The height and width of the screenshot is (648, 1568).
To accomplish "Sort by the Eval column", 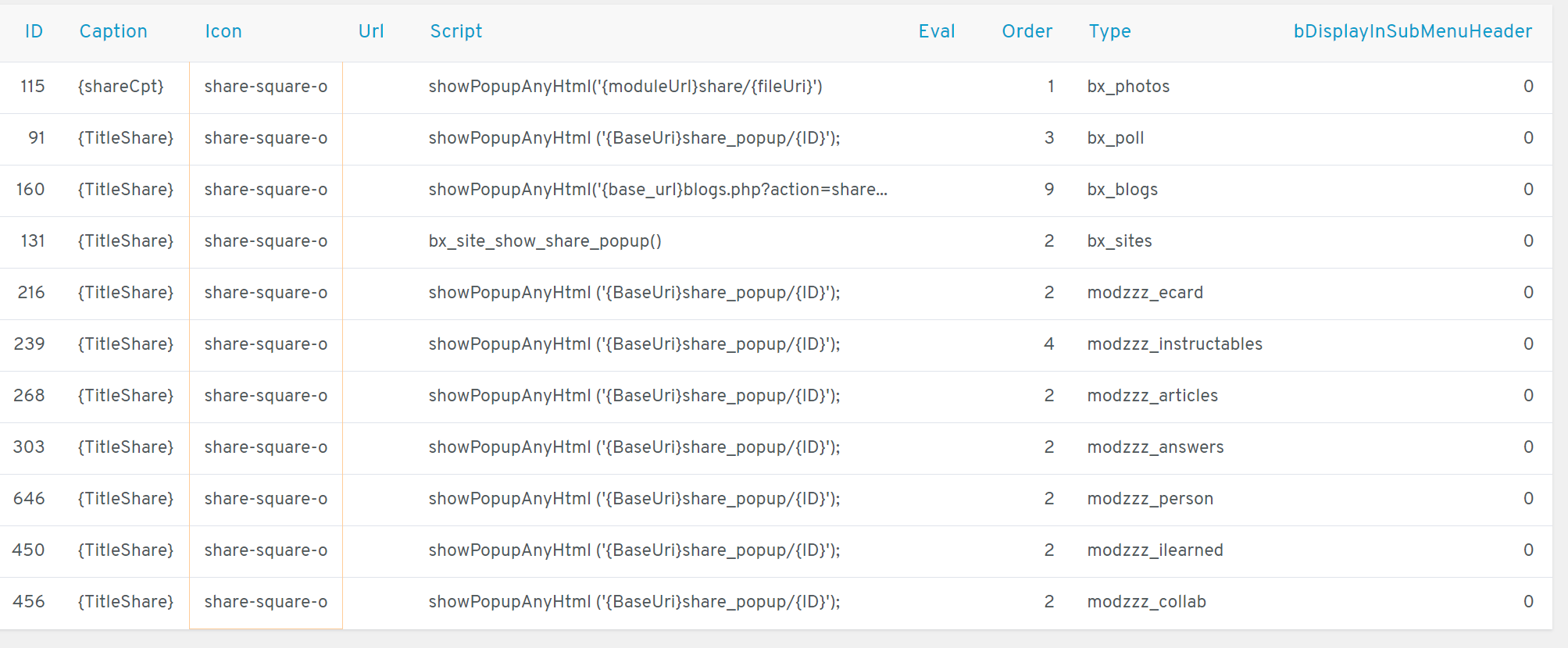I will (x=937, y=31).
